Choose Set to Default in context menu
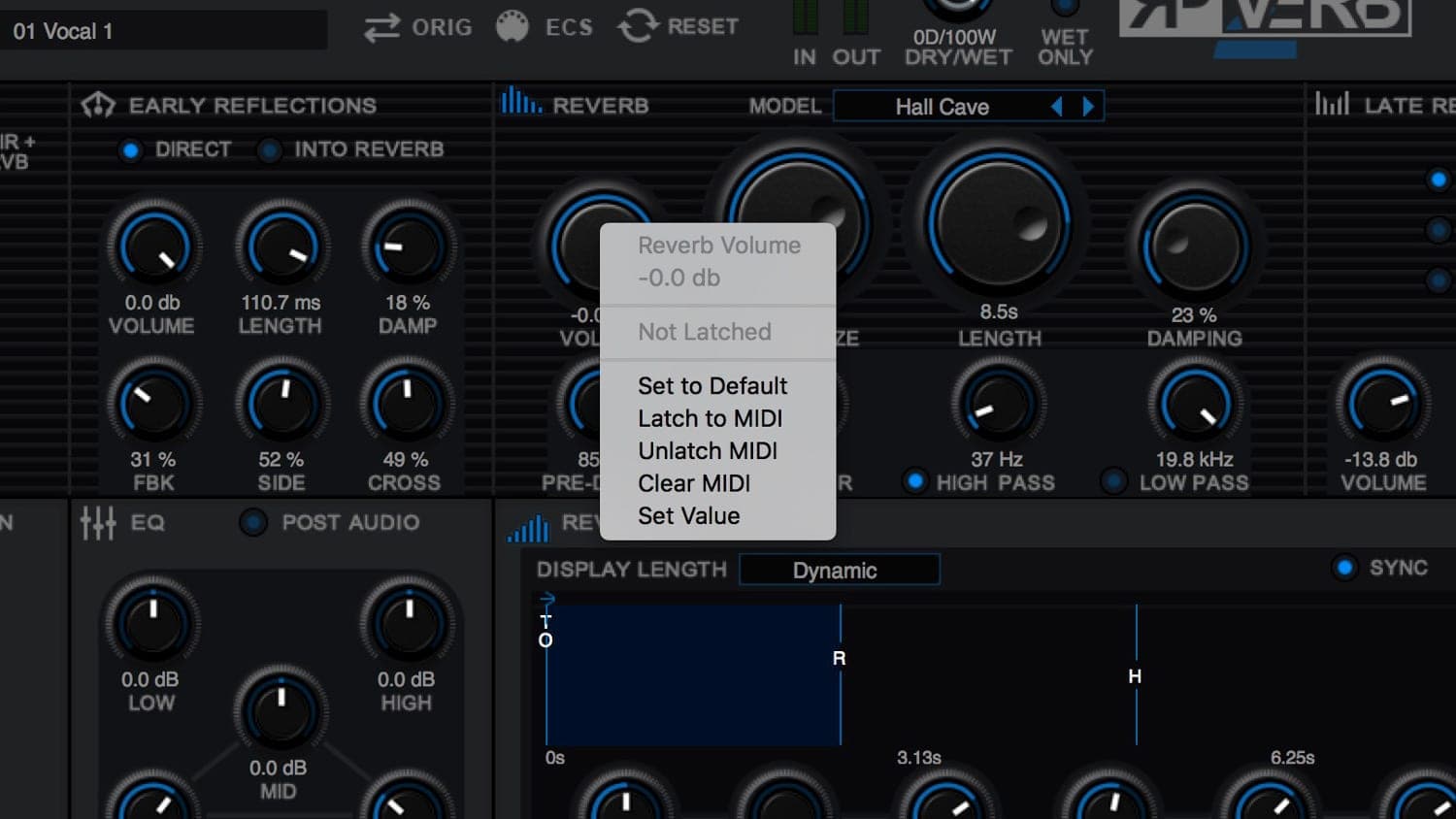The height and width of the screenshot is (819, 1456). 712,386
